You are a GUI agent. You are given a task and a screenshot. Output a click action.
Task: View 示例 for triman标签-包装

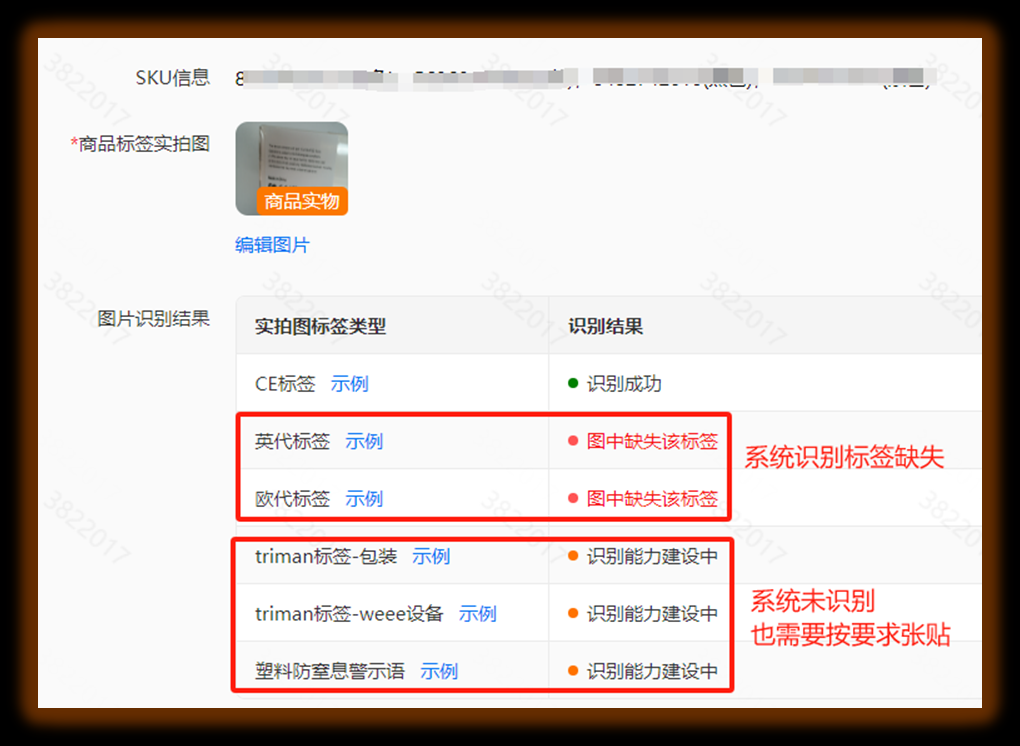click(431, 557)
